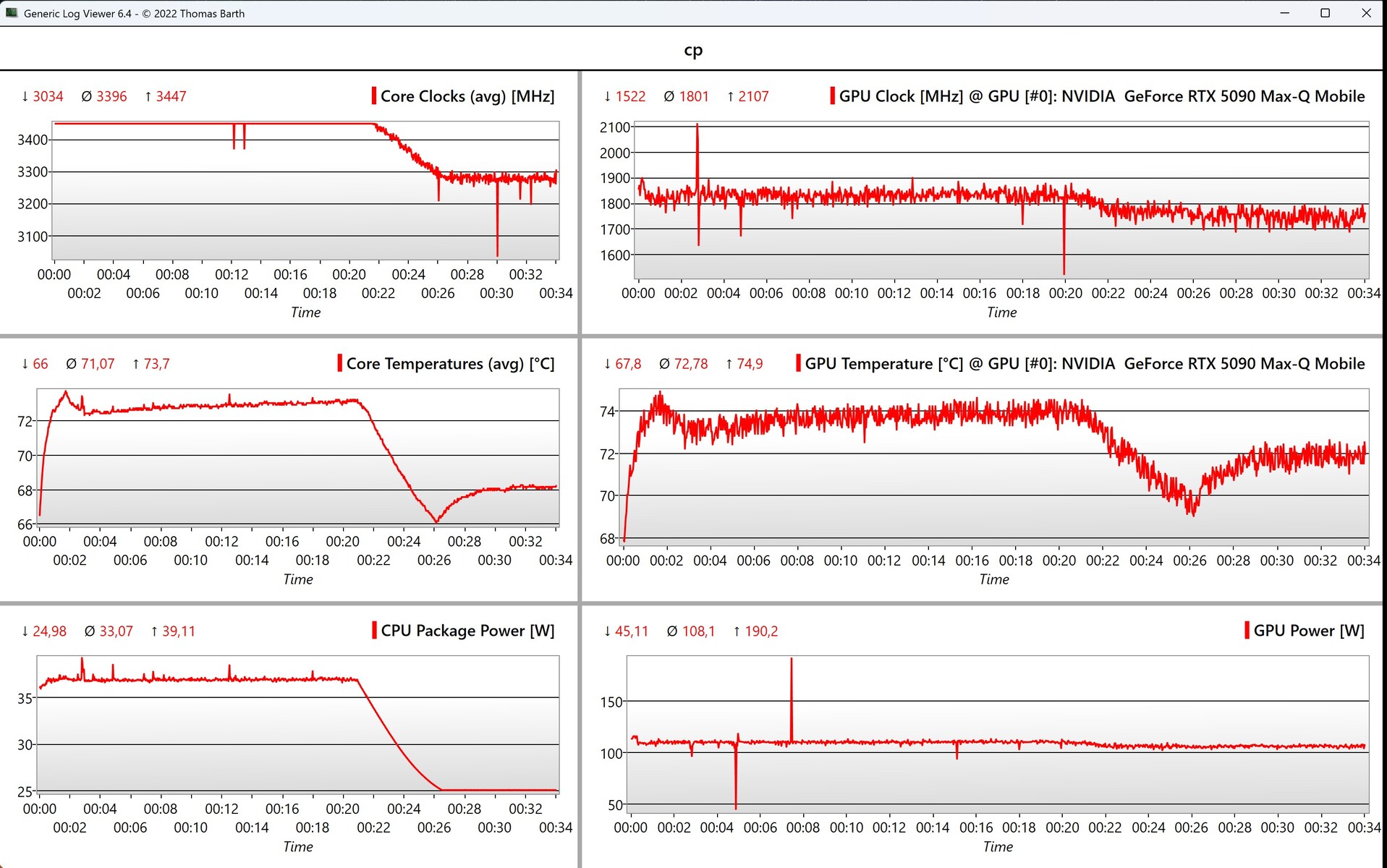The height and width of the screenshot is (868, 1387).
Task: Click the red swatch beside GPU Clock legend
Action: 832,96
